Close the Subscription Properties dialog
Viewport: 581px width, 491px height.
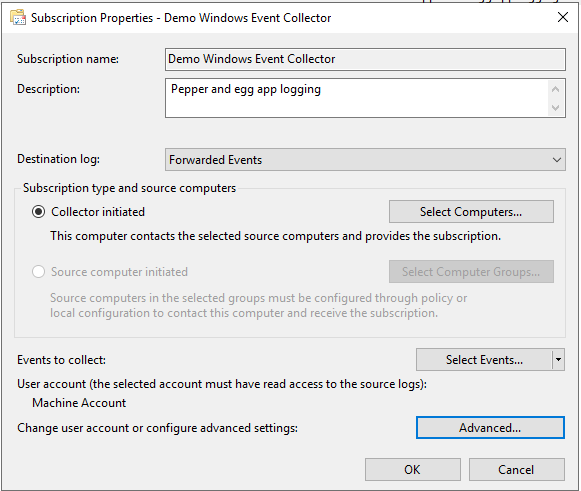[562, 17]
